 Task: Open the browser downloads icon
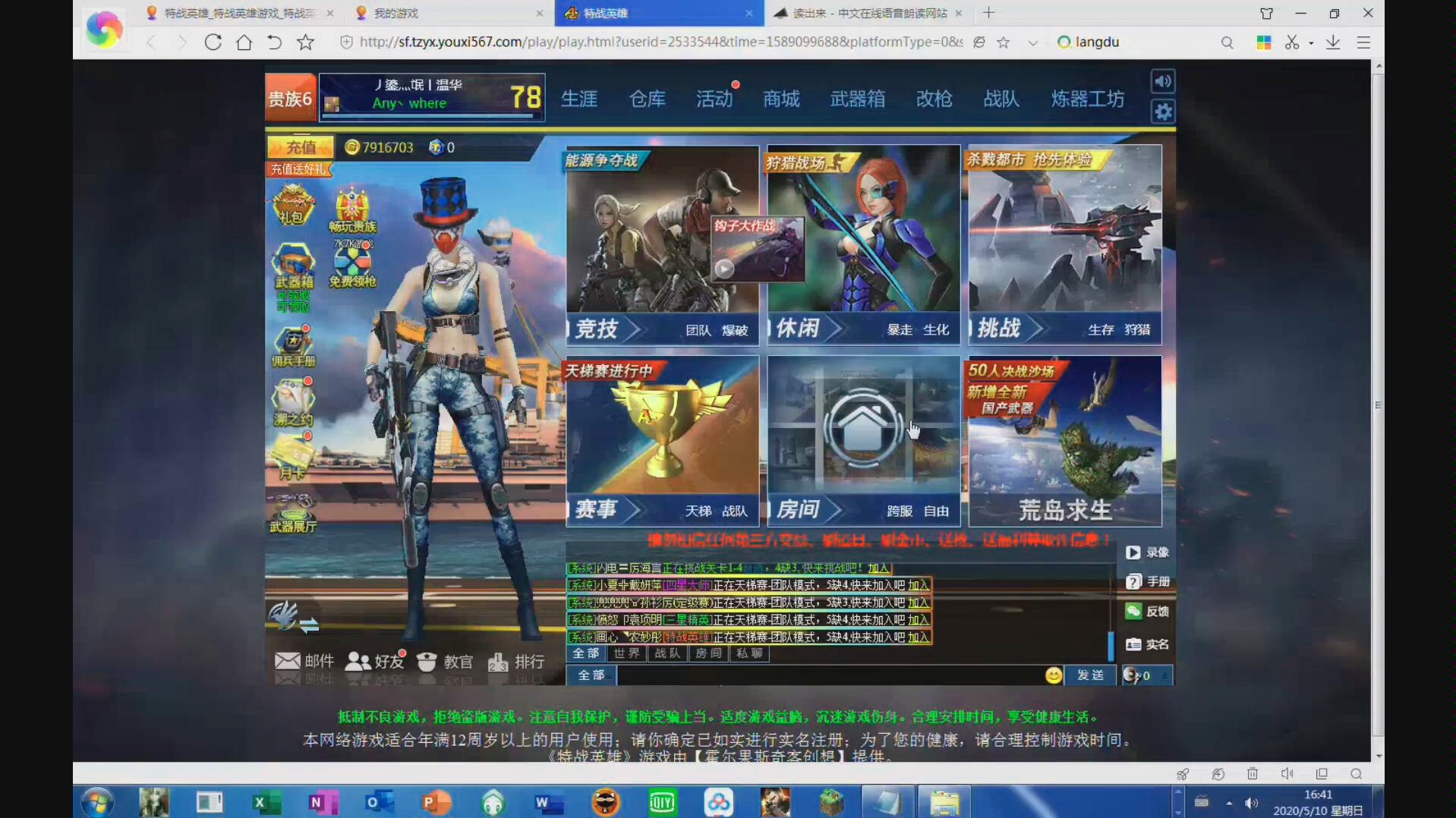point(1333,42)
